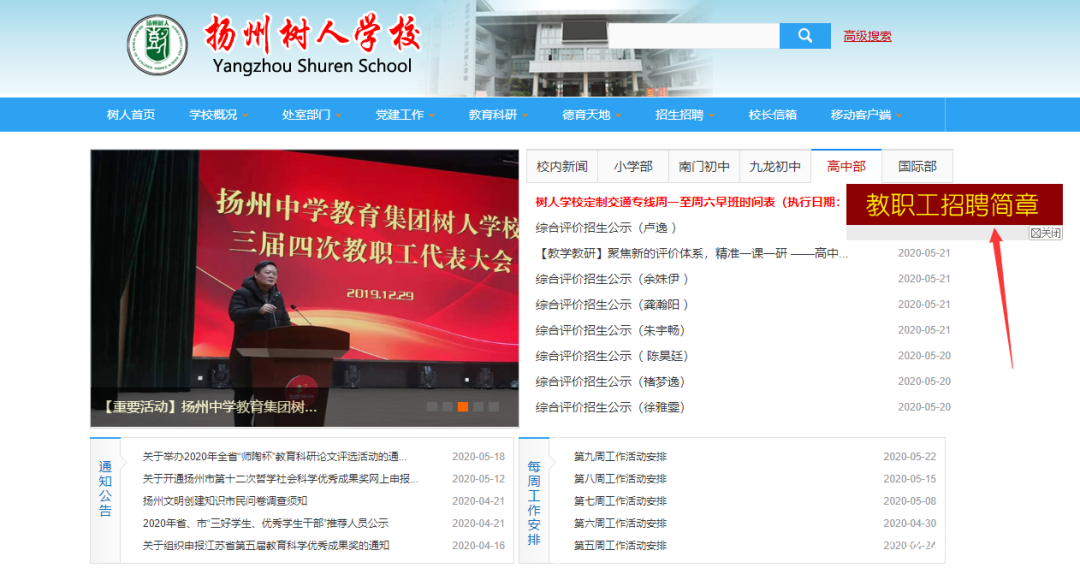Click the Yangzhou Shuren School logo emblem

pyautogui.click(x=157, y=45)
